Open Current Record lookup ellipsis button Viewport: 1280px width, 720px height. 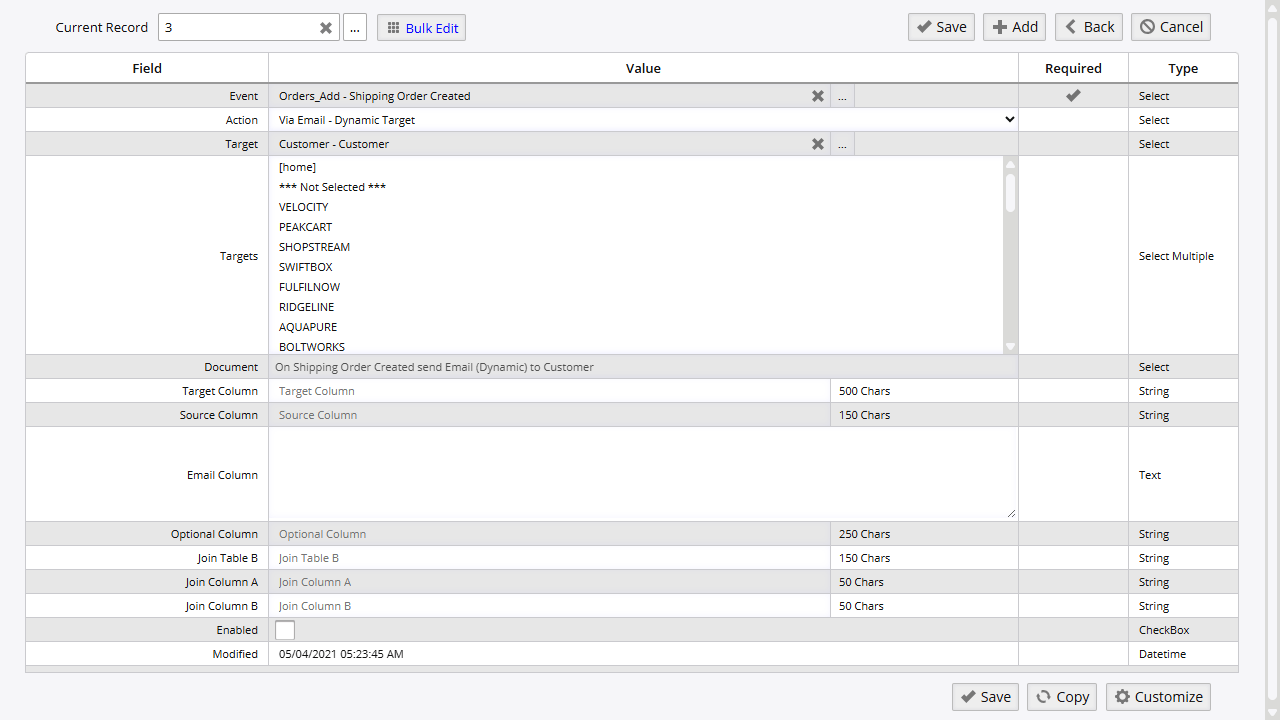click(355, 28)
